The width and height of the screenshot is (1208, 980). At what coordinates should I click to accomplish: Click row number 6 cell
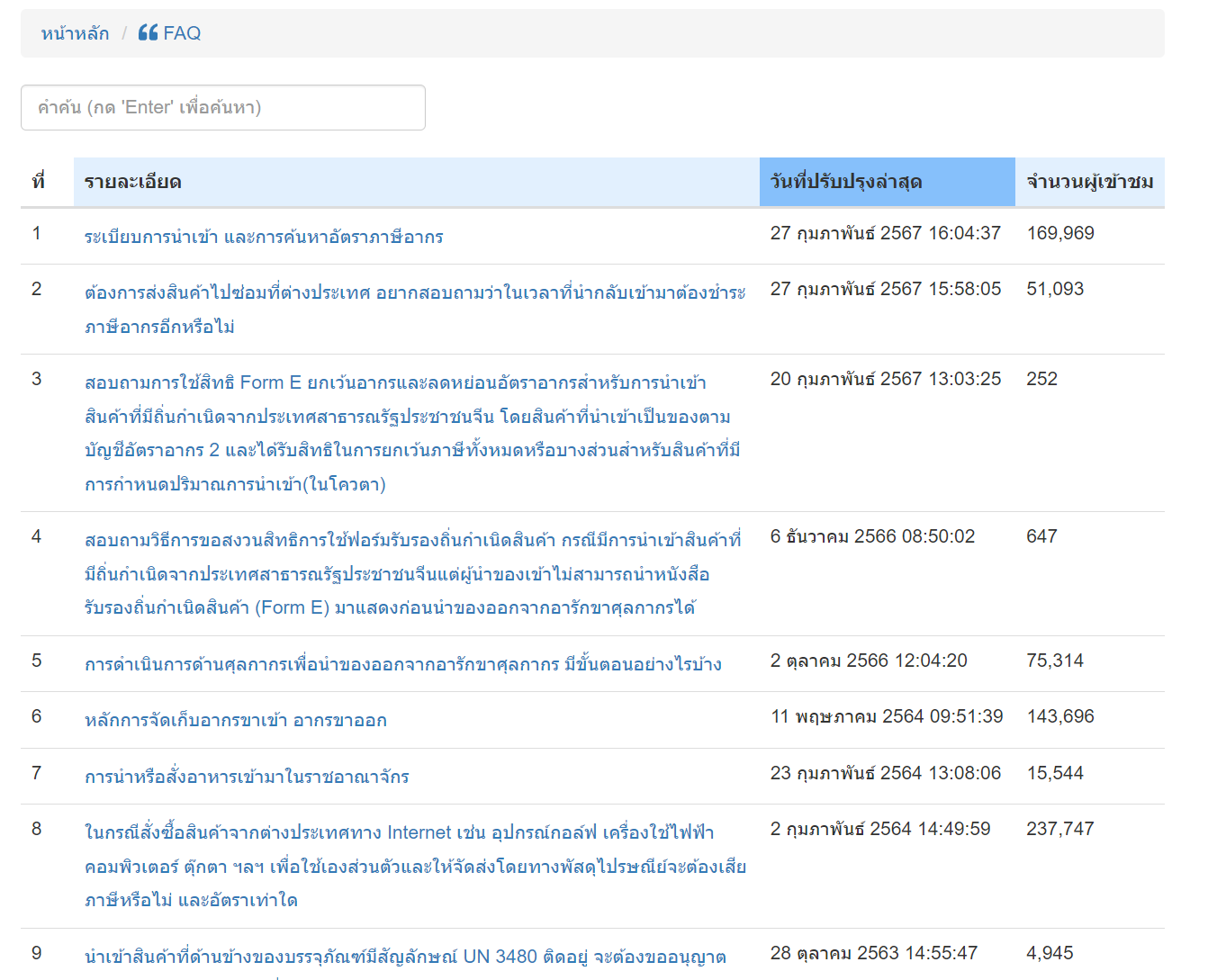pyautogui.click(x=37, y=716)
